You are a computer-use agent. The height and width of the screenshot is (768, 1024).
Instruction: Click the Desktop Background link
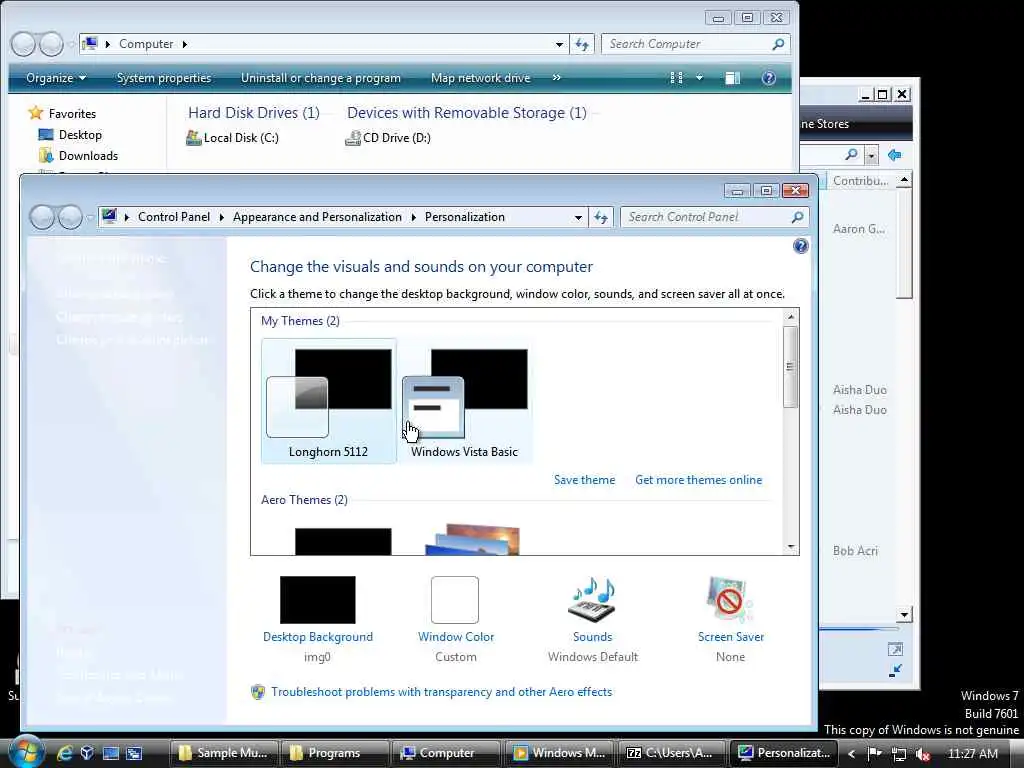tap(317, 637)
